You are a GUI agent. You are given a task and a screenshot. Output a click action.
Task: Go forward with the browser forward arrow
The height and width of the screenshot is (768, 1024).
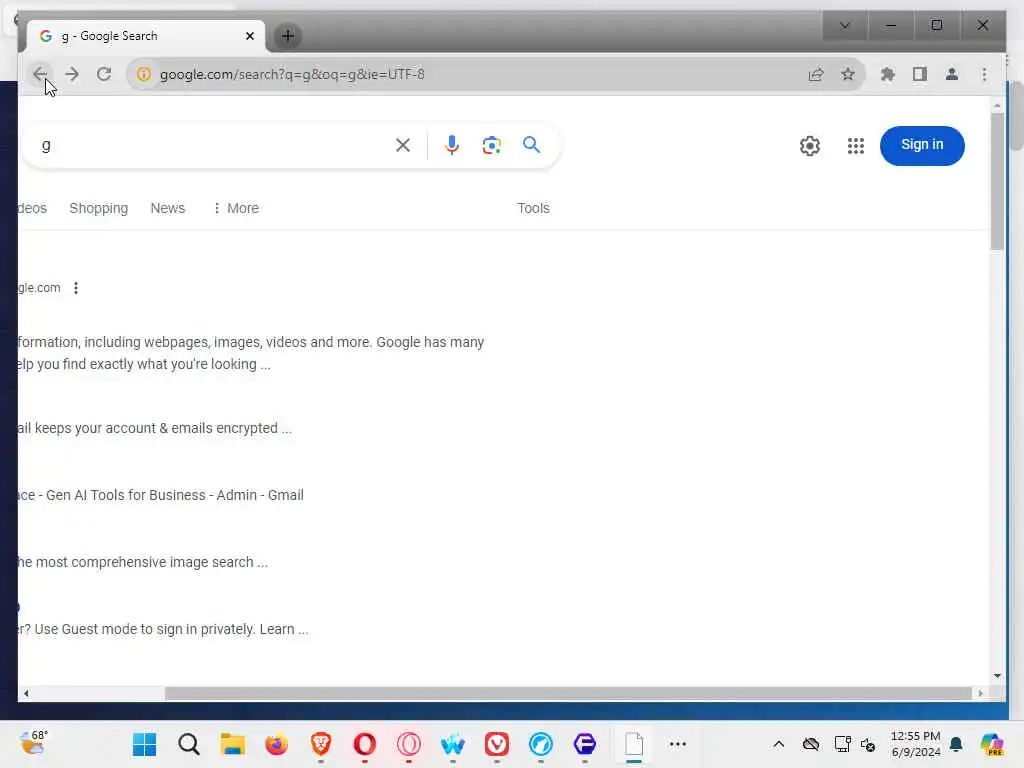(72, 74)
